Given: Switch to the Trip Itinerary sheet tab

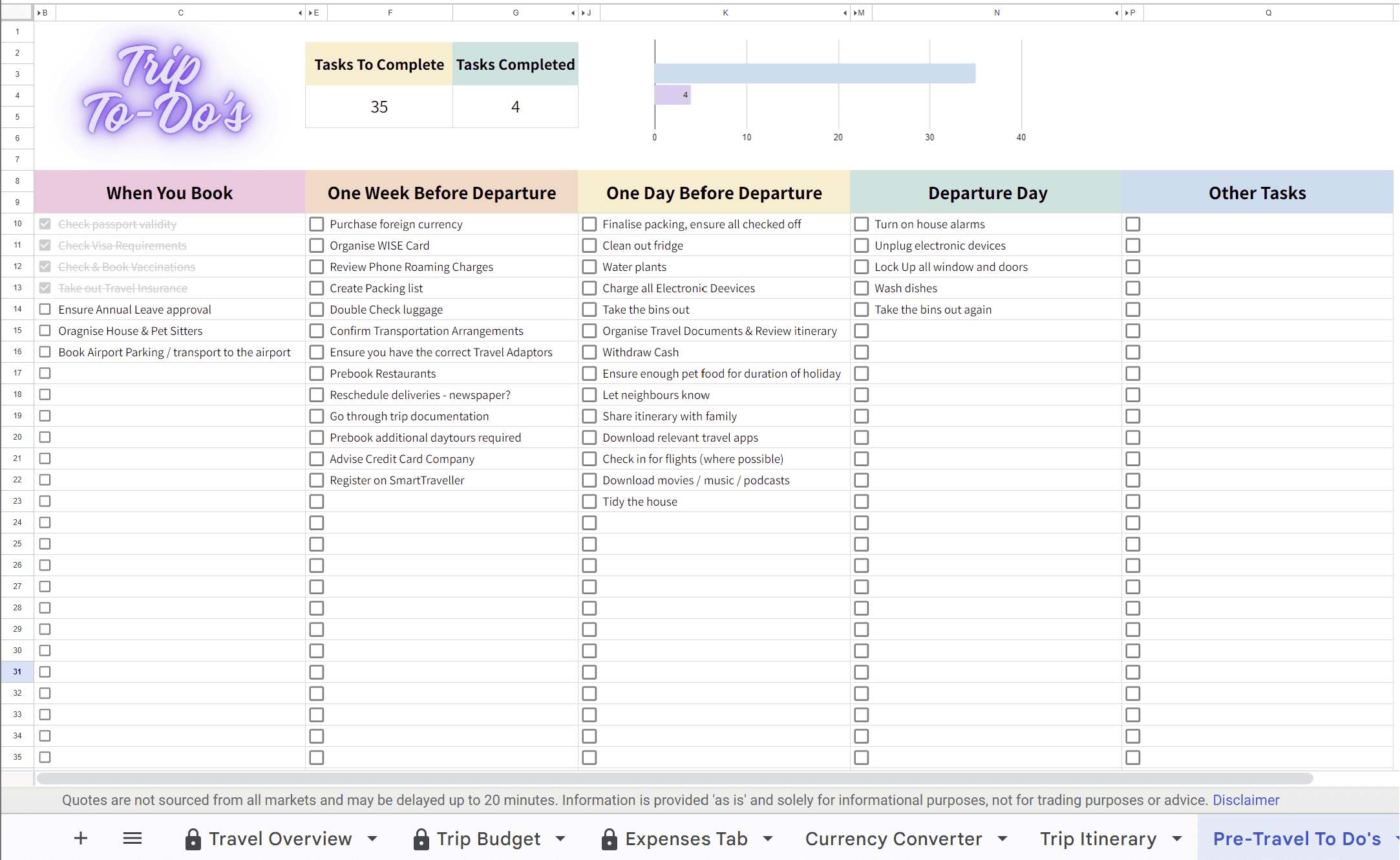Looking at the screenshot, I should tap(1098, 839).
